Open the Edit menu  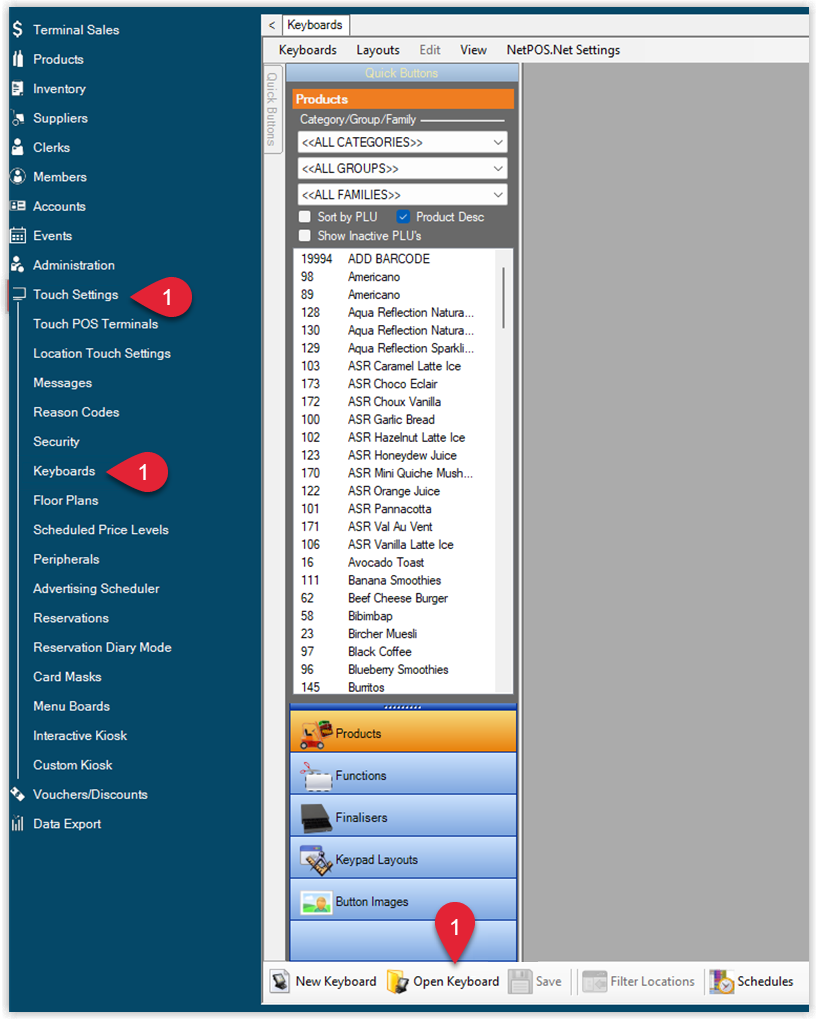pos(430,50)
